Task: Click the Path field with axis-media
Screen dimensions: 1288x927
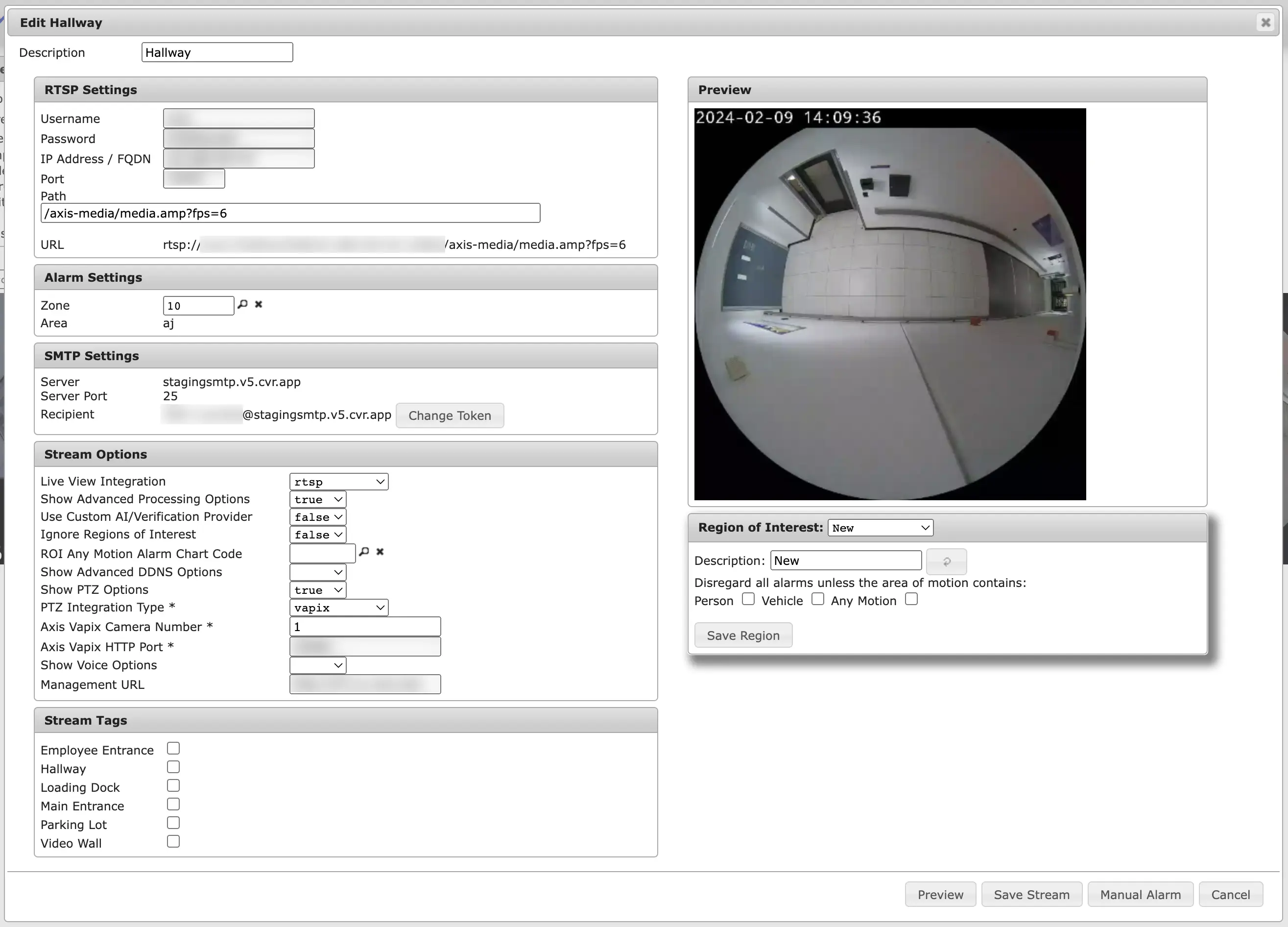Action: click(x=290, y=213)
